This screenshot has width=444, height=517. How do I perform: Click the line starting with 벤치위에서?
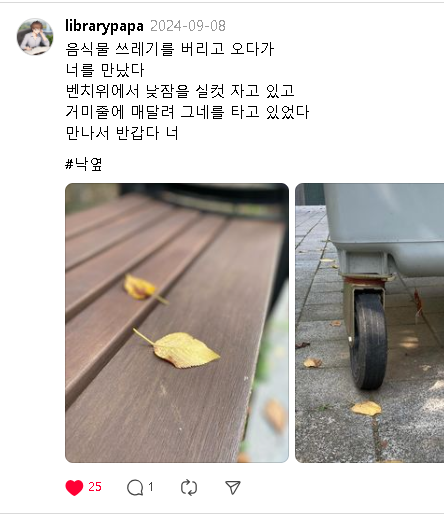coord(180,91)
